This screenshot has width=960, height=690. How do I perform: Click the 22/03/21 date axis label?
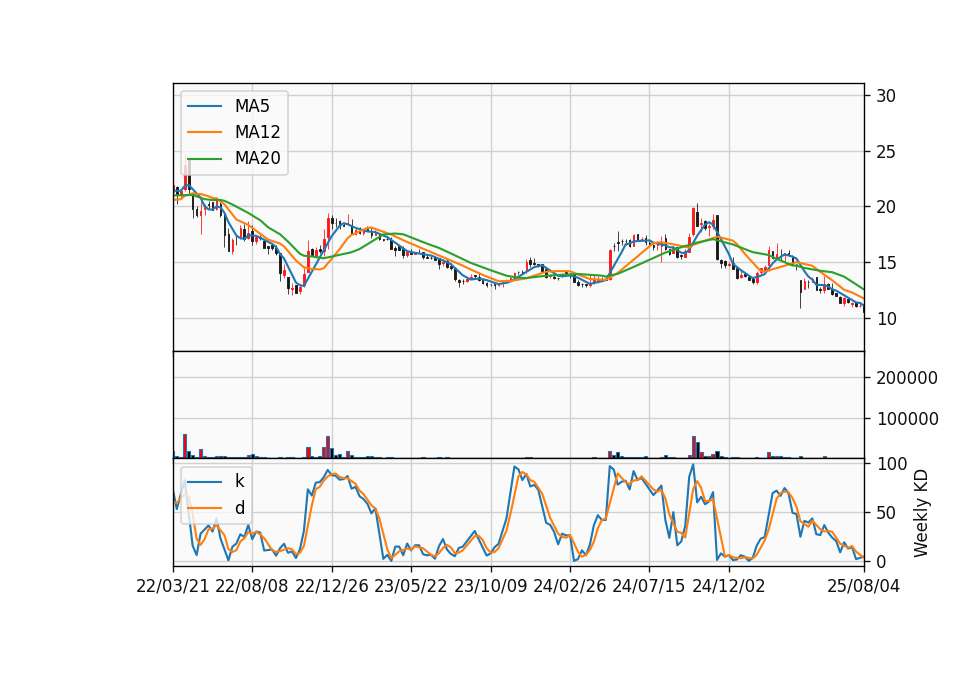[x=173, y=586]
